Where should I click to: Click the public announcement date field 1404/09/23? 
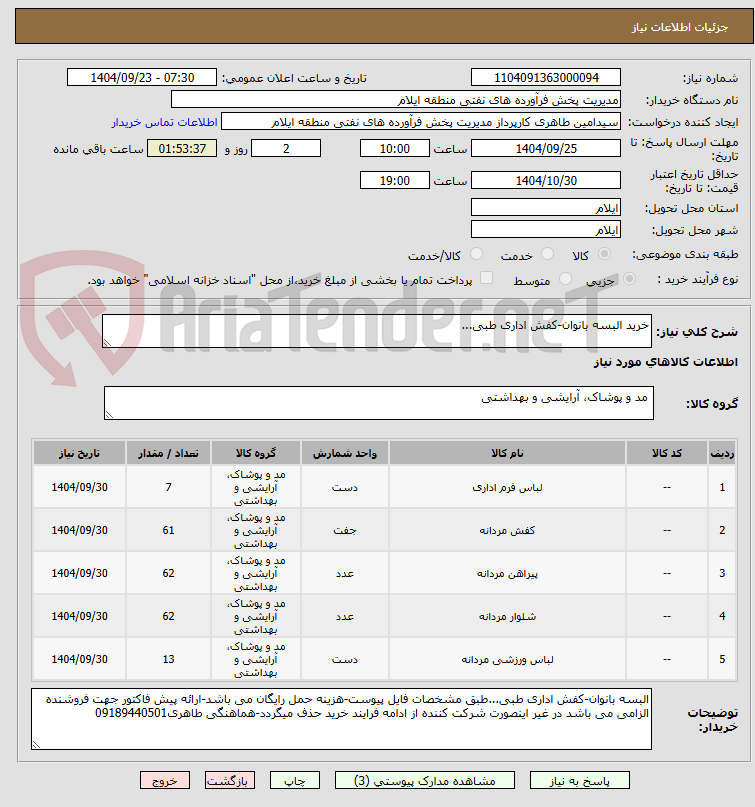(142, 78)
